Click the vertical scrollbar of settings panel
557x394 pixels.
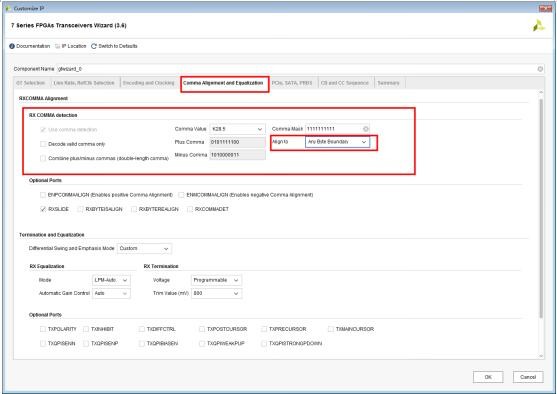coord(541,208)
